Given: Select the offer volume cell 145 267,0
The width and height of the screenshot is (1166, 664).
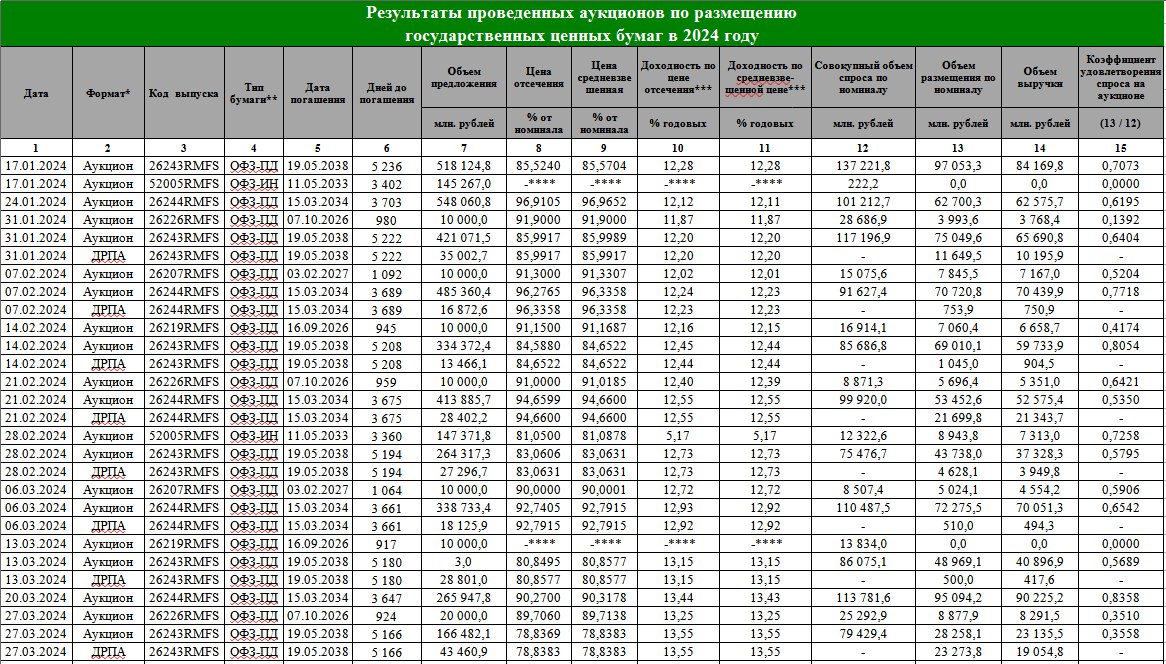Looking at the screenshot, I should pos(464,184).
